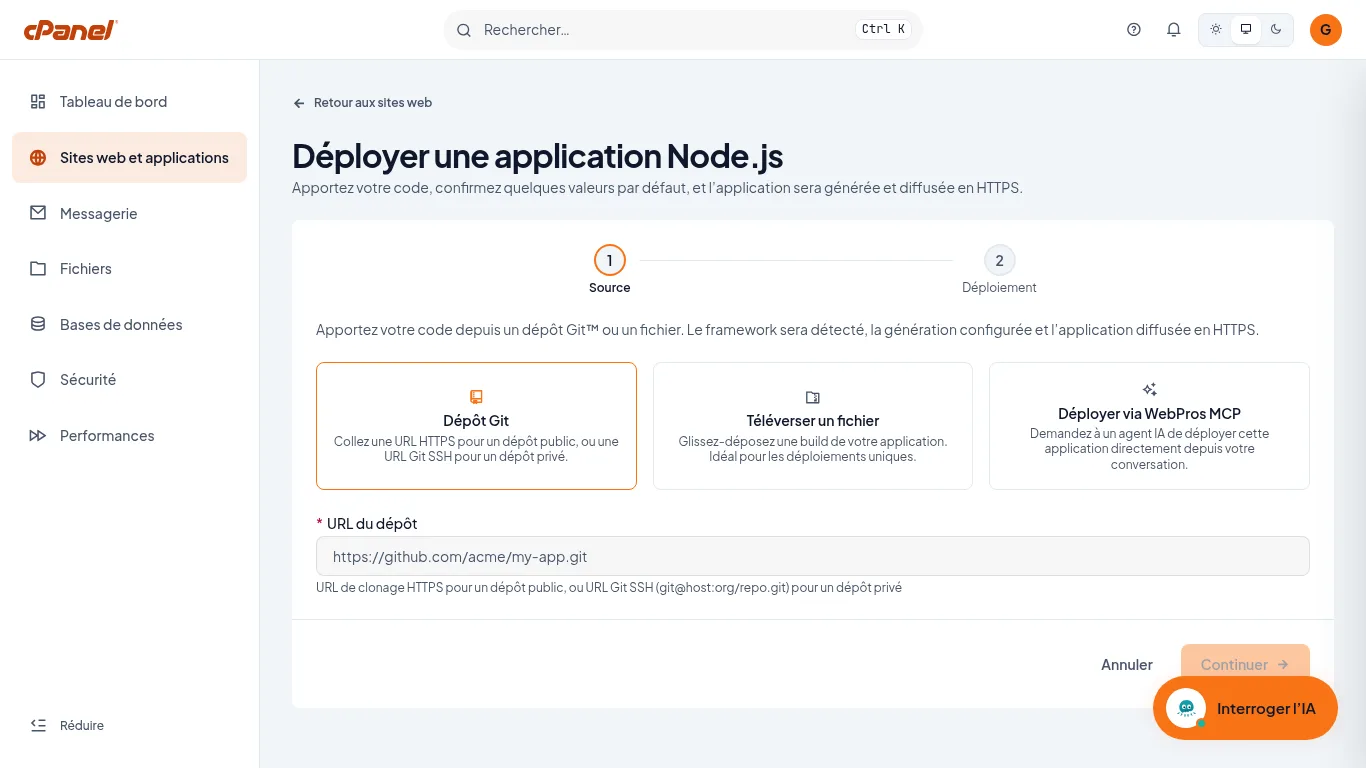Choose Déployer via WebPros MCP card
Image resolution: width=1366 pixels, height=768 pixels.
tap(1149, 426)
